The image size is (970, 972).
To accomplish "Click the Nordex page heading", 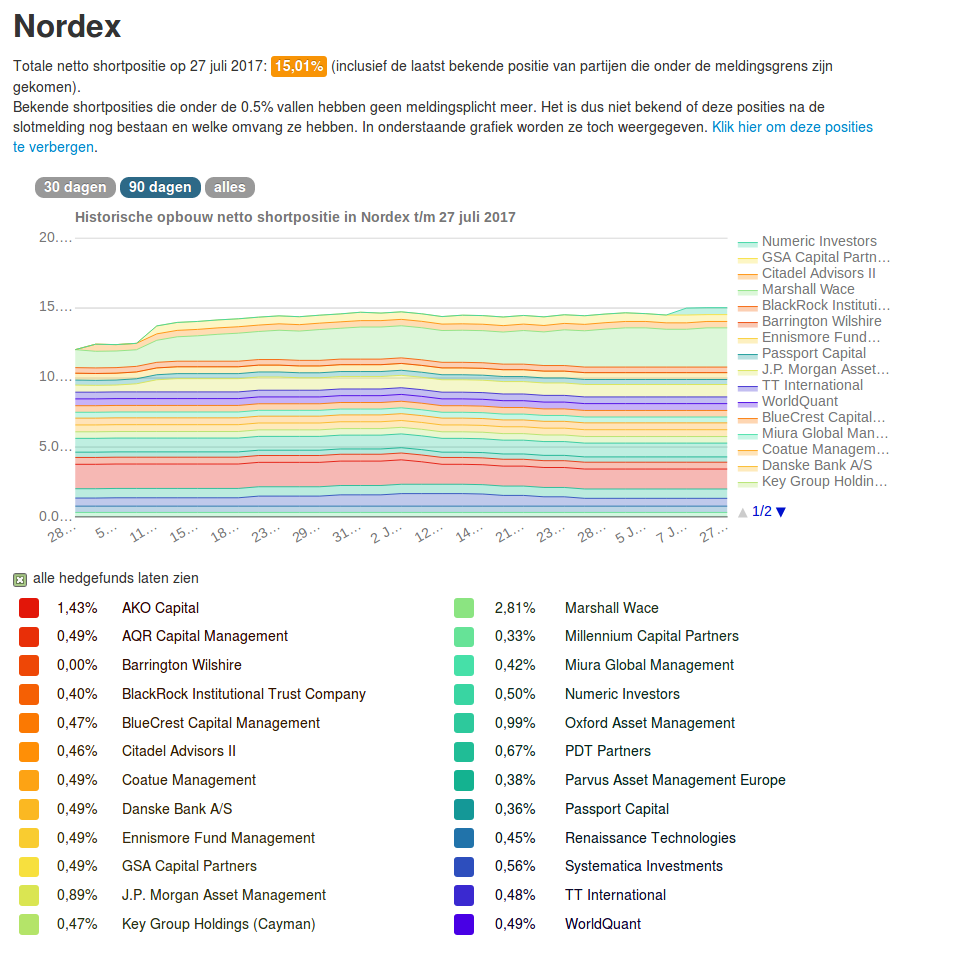I will 67,26.
